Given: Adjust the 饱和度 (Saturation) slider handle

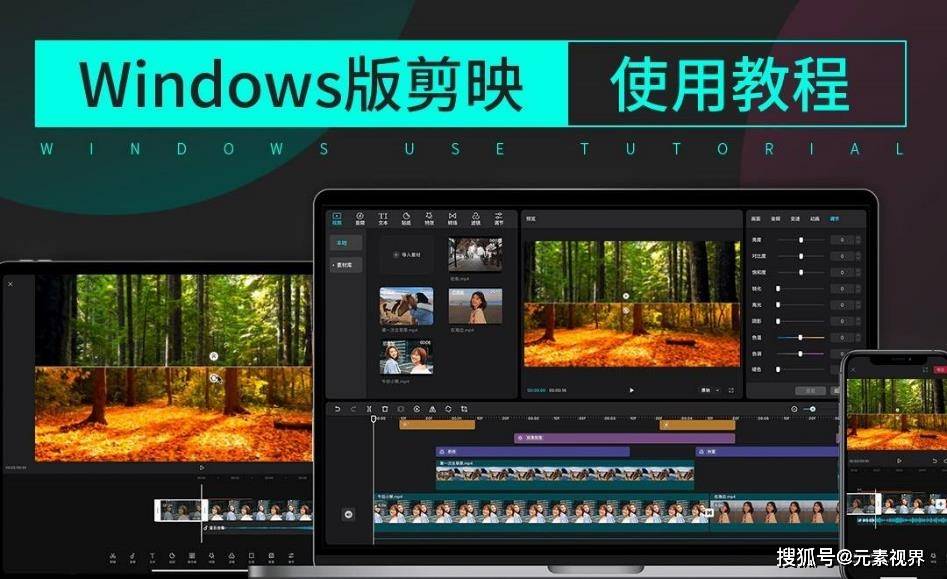Looking at the screenshot, I should [x=801, y=272].
